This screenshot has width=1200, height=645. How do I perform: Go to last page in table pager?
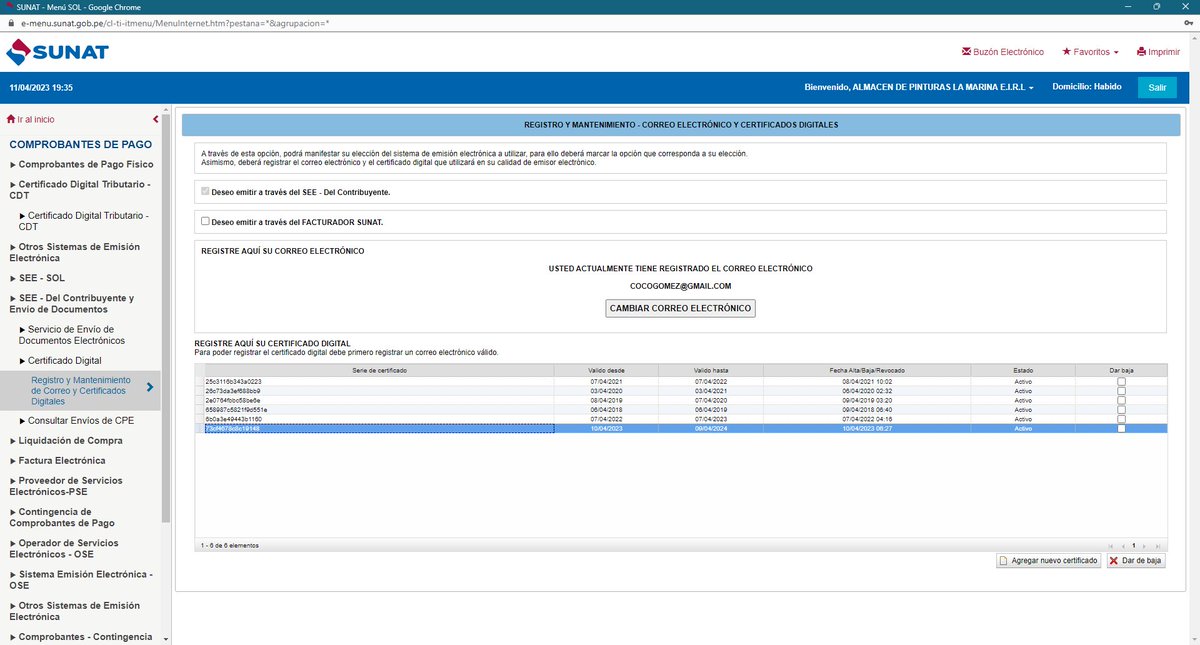click(x=1158, y=545)
